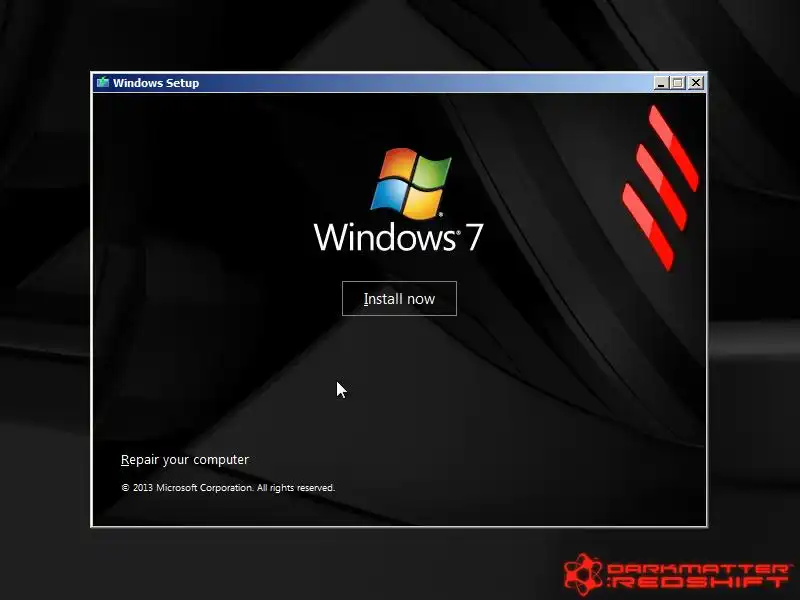The height and width of the screenshot is (600, 800).
Task: Click the Windows Setup title text
Action: click(156, 83)
